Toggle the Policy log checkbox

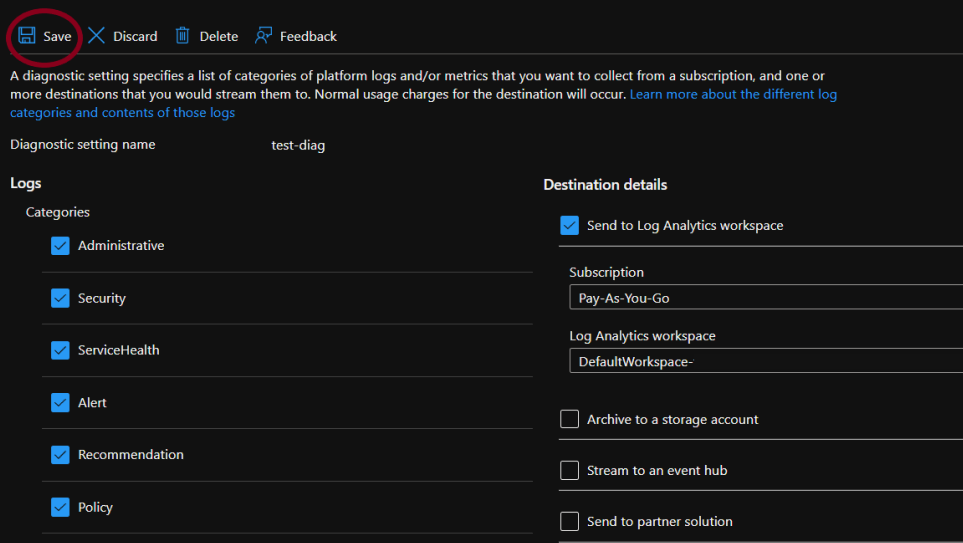(60, 507)
